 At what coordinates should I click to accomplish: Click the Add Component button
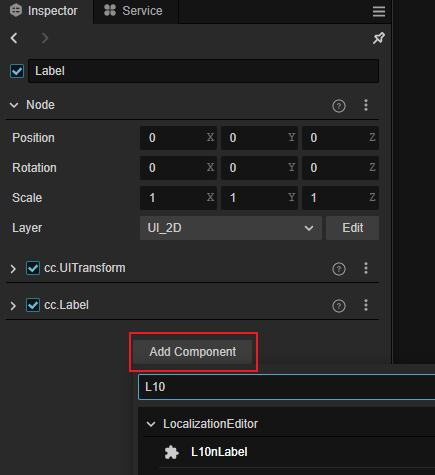click(x=193, y=352)
